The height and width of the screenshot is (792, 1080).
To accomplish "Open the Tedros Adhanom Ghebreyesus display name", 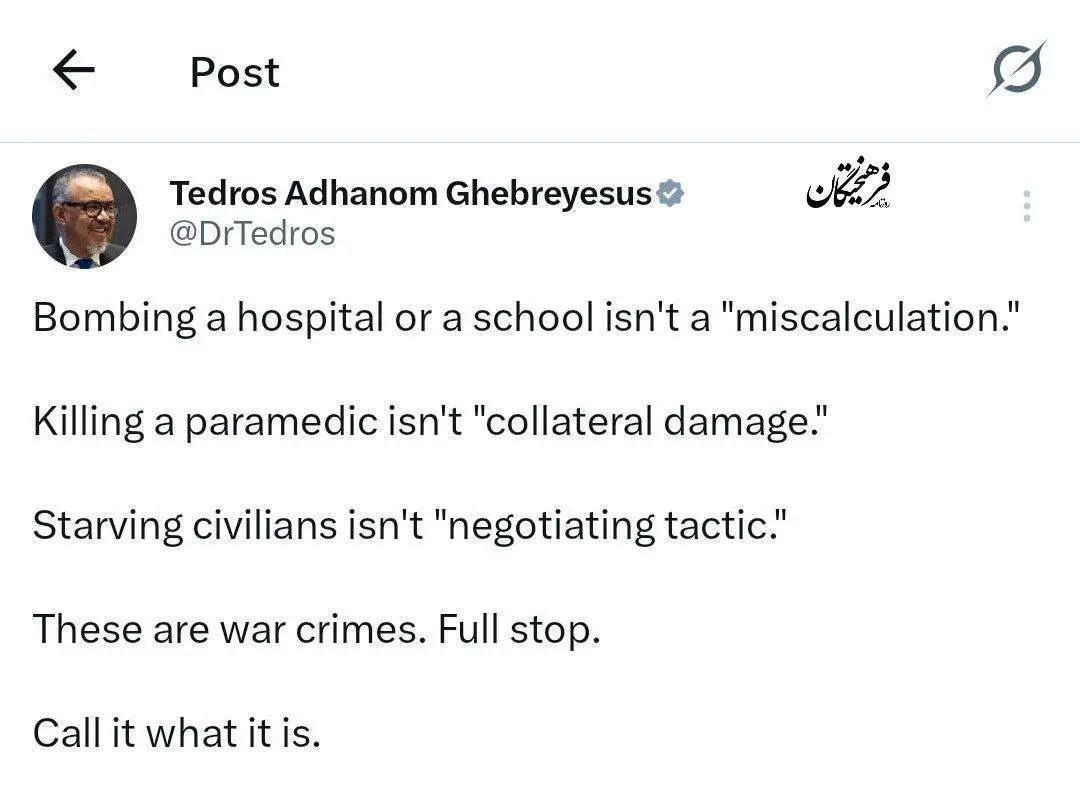I will (410, 194).
